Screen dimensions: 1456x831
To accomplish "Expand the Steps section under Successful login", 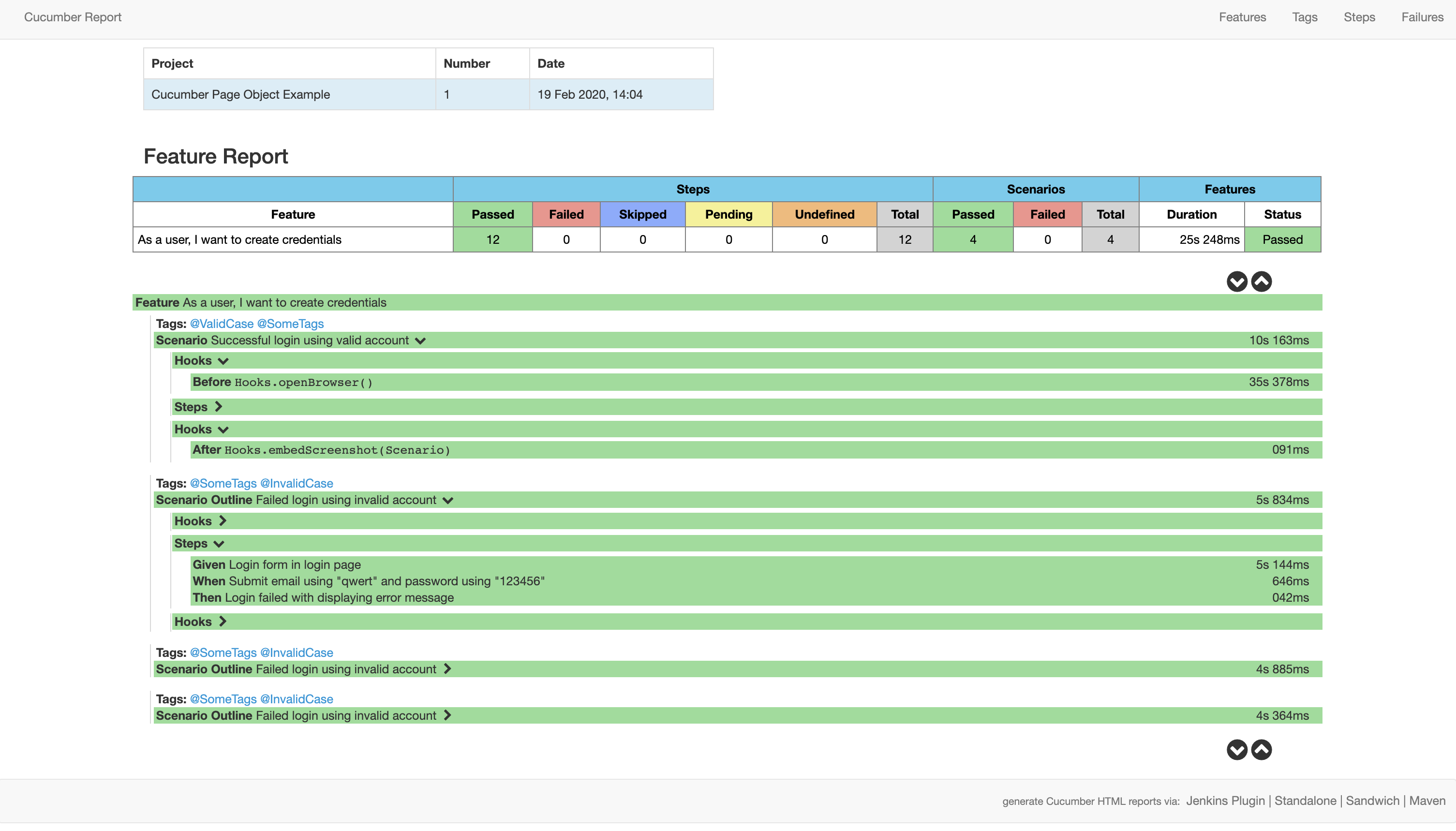I will (x=218, y=407).
